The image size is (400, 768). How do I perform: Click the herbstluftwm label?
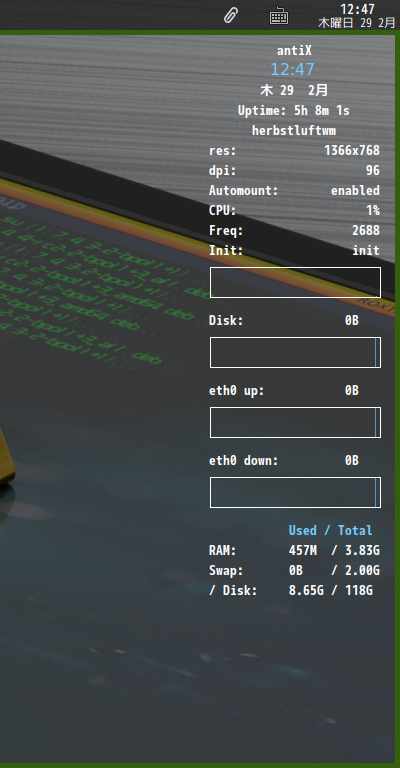(x=294, y=131)
